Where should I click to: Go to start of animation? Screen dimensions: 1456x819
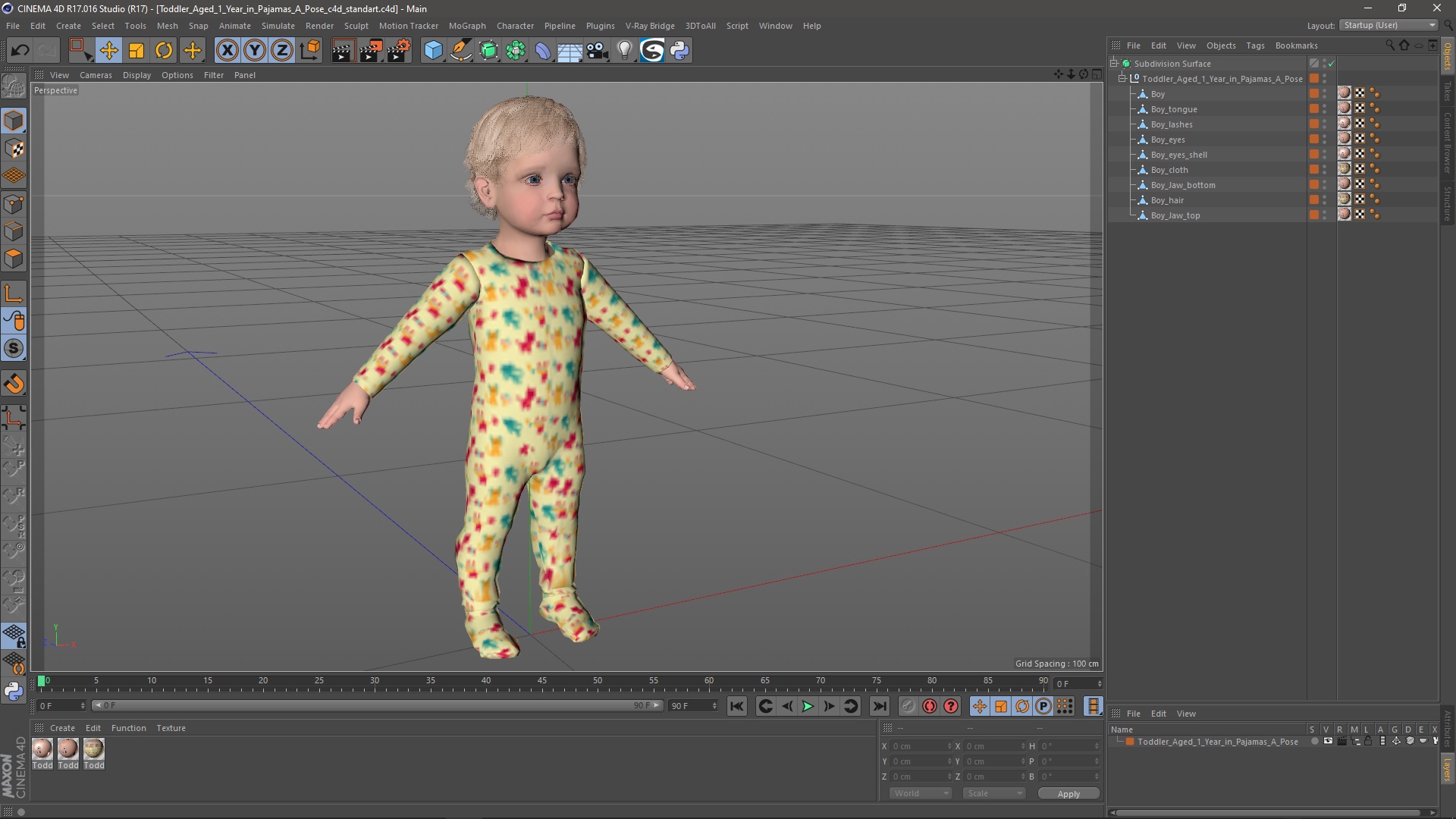(x=736, y=706)
